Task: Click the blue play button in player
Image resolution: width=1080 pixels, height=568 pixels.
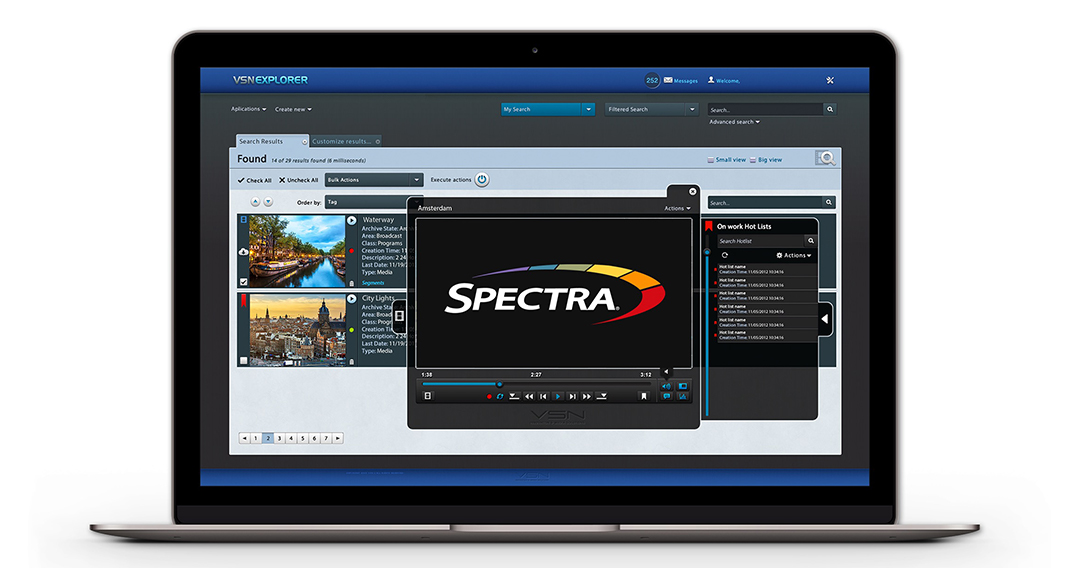Action: click(558, 397)
